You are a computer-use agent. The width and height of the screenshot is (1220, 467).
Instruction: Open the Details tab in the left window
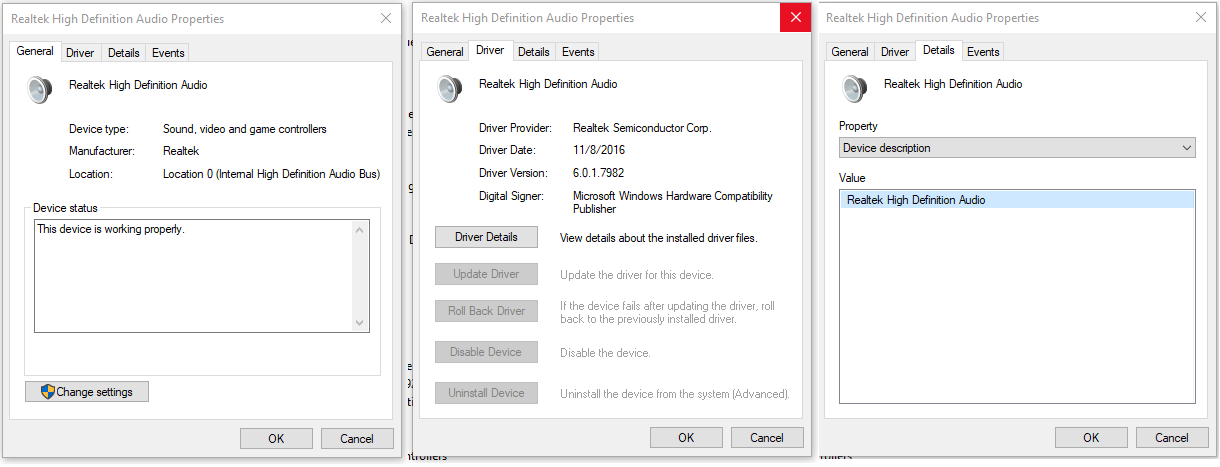124,53
